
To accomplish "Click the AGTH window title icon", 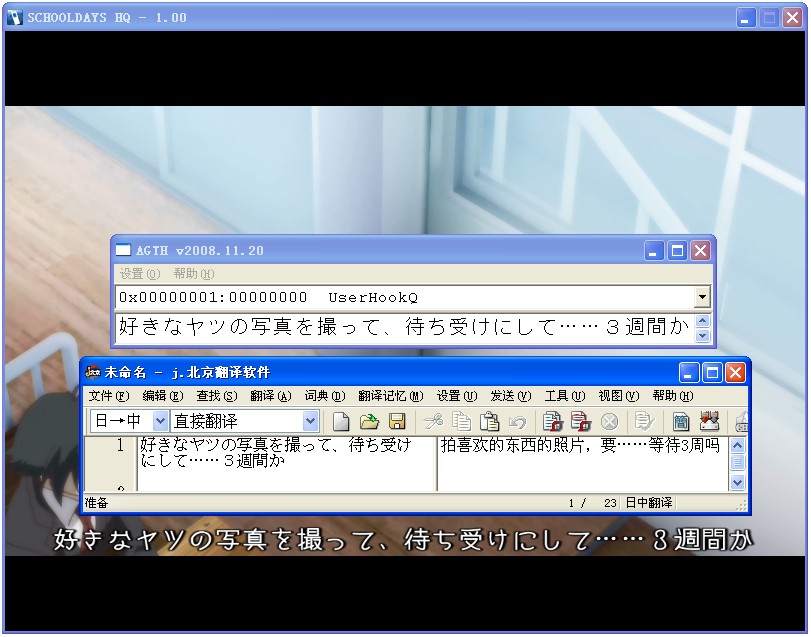I will coord(123,250).
